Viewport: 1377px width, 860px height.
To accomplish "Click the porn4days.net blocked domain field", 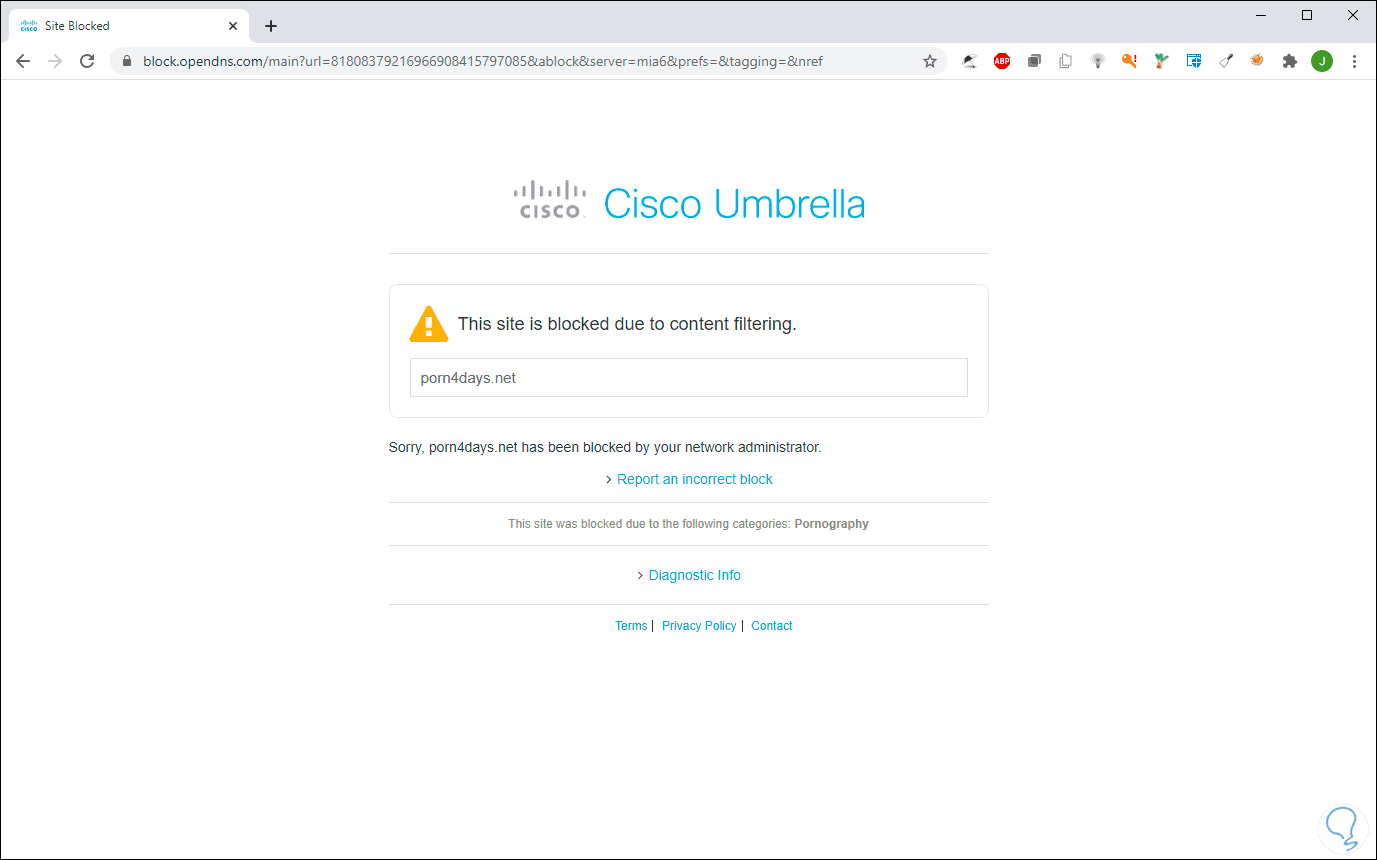I will (x=688, y=378).
